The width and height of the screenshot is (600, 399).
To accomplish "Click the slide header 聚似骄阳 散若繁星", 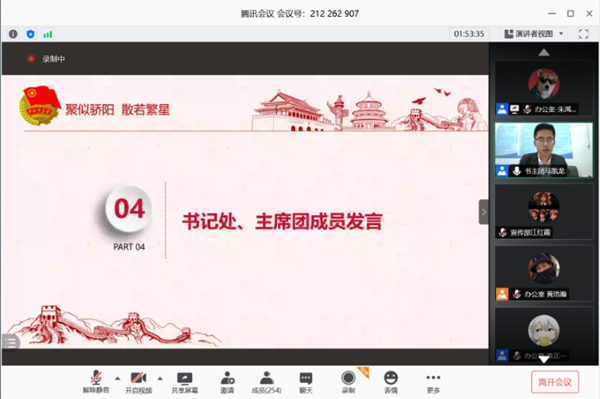I will click(x=117, y=110).
